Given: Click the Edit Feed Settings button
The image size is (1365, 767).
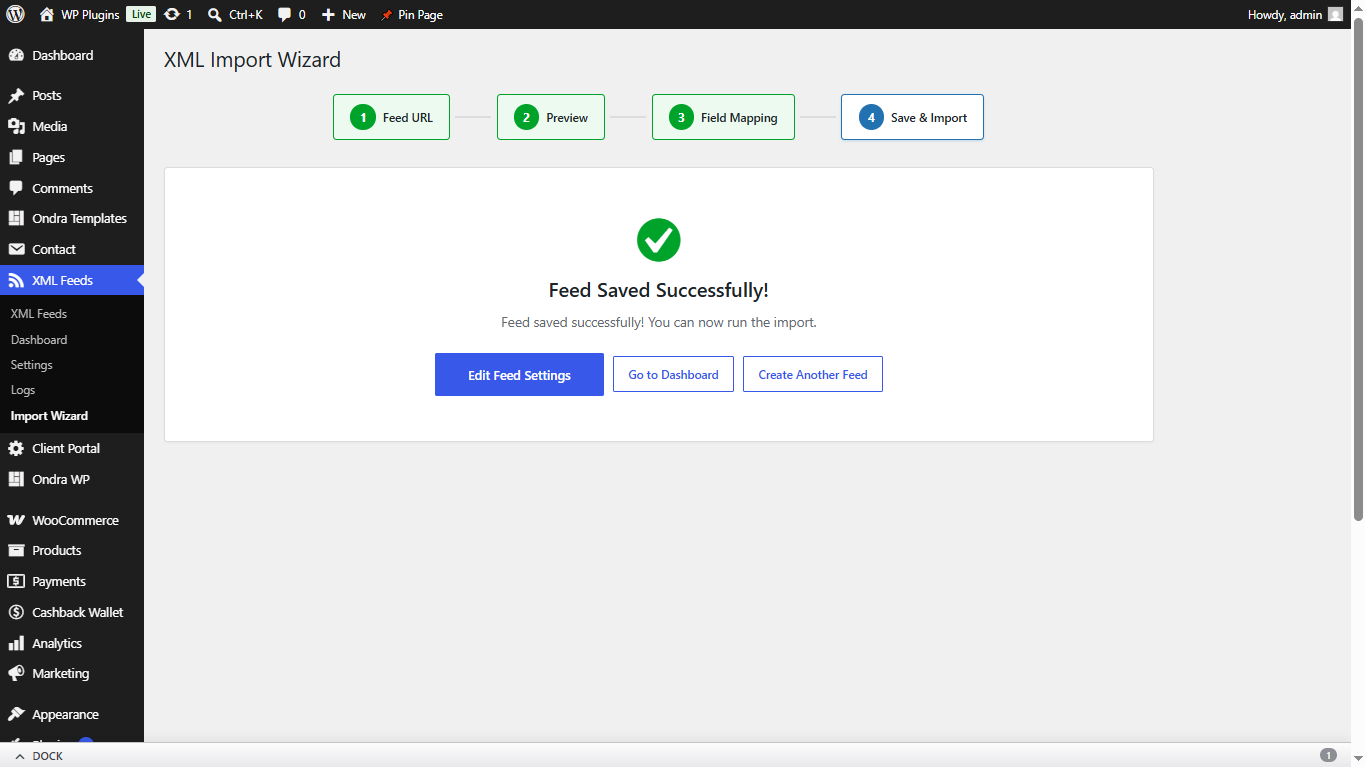Looking at the screenshot, I should coord(519,375).
